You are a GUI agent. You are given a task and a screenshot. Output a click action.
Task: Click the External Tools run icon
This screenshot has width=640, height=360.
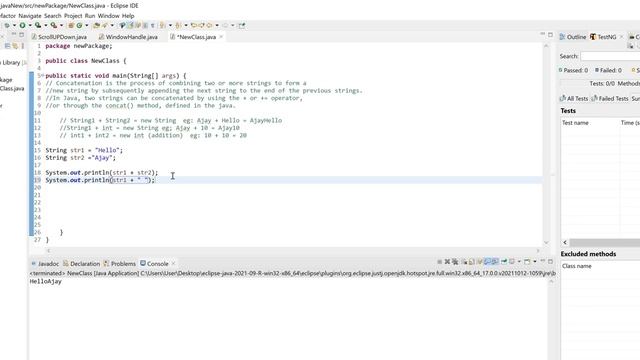coord(53,25)
